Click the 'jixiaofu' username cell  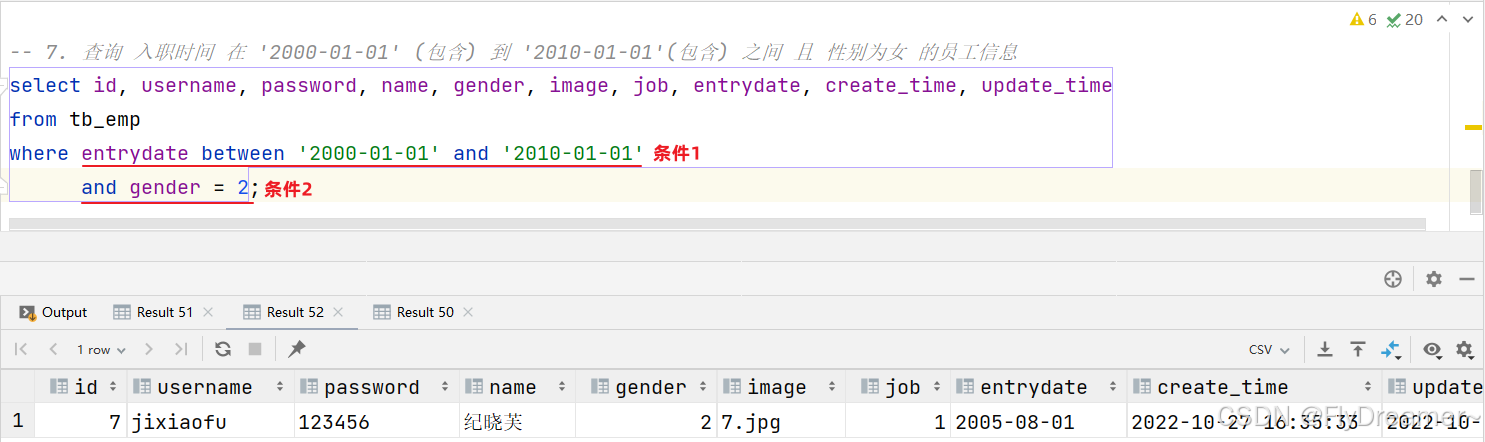[210, 422]
